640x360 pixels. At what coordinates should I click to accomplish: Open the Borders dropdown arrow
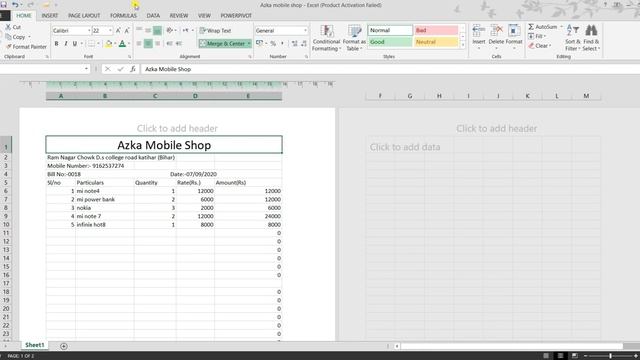click(x=98, y=43)
